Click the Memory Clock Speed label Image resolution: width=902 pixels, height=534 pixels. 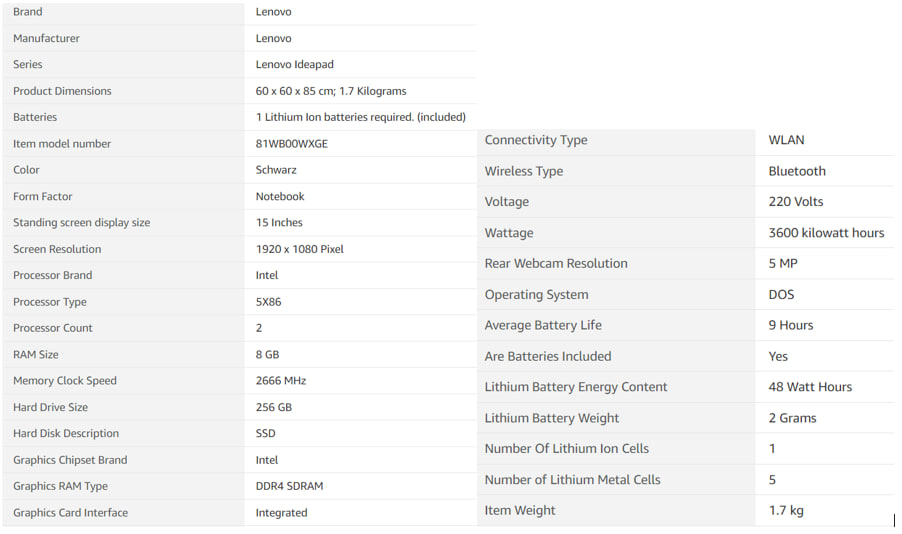coord(64,381)
